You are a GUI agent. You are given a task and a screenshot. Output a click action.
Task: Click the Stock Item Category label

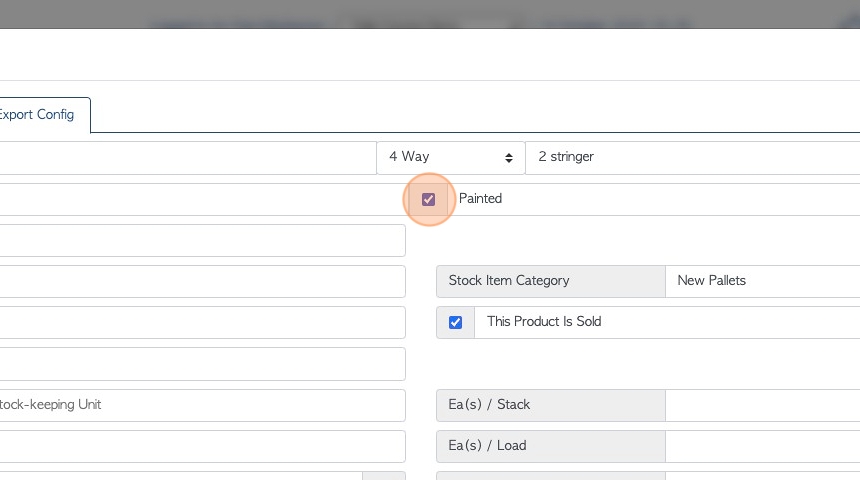551,281
